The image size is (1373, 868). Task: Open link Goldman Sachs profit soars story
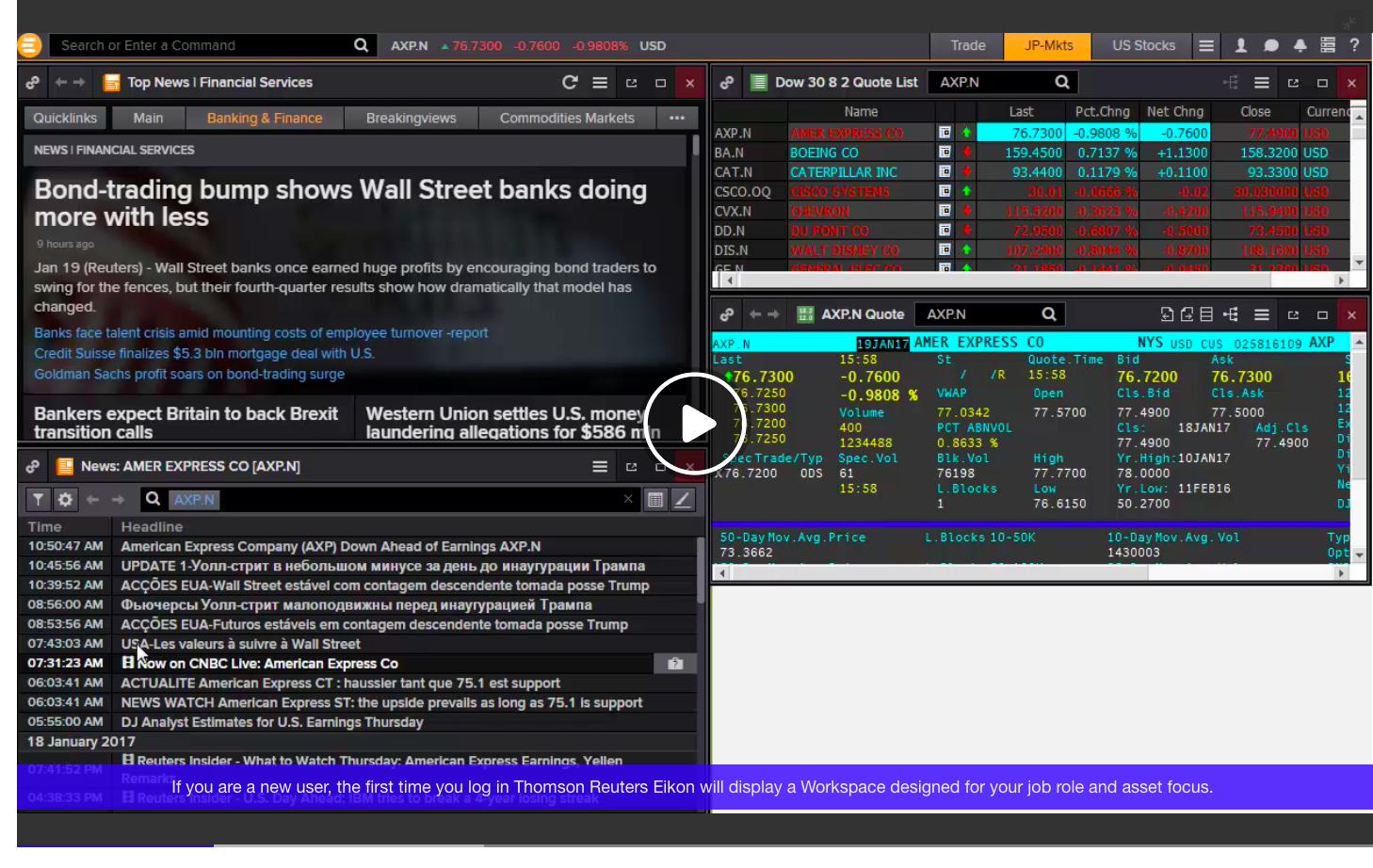(189, 375)
